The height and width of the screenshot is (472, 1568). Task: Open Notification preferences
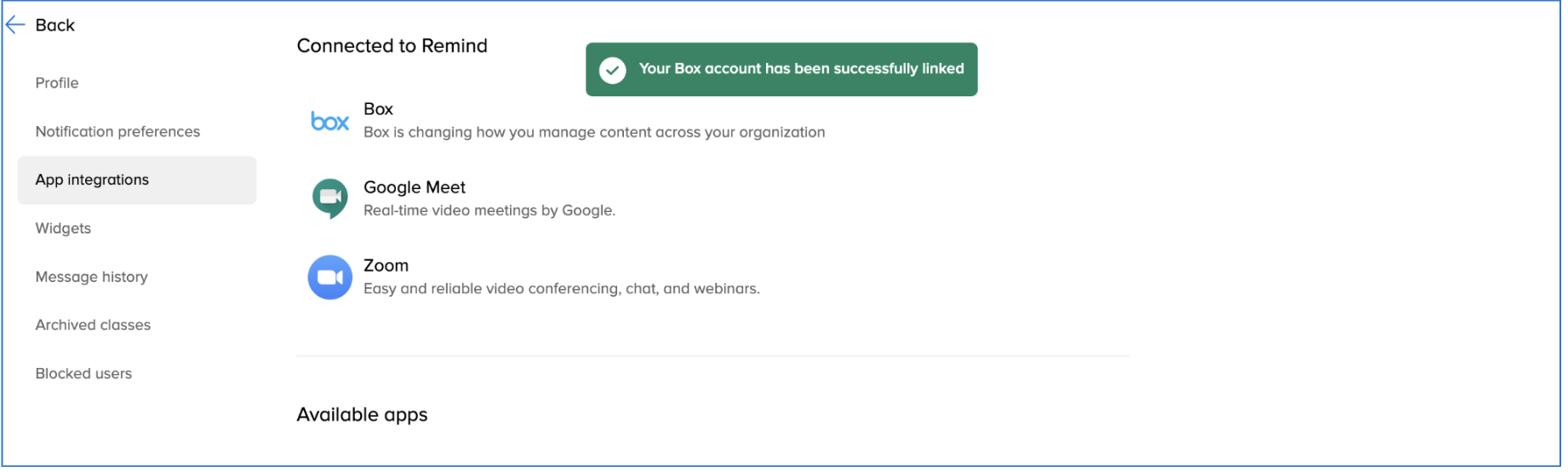[x=118, y=132]
